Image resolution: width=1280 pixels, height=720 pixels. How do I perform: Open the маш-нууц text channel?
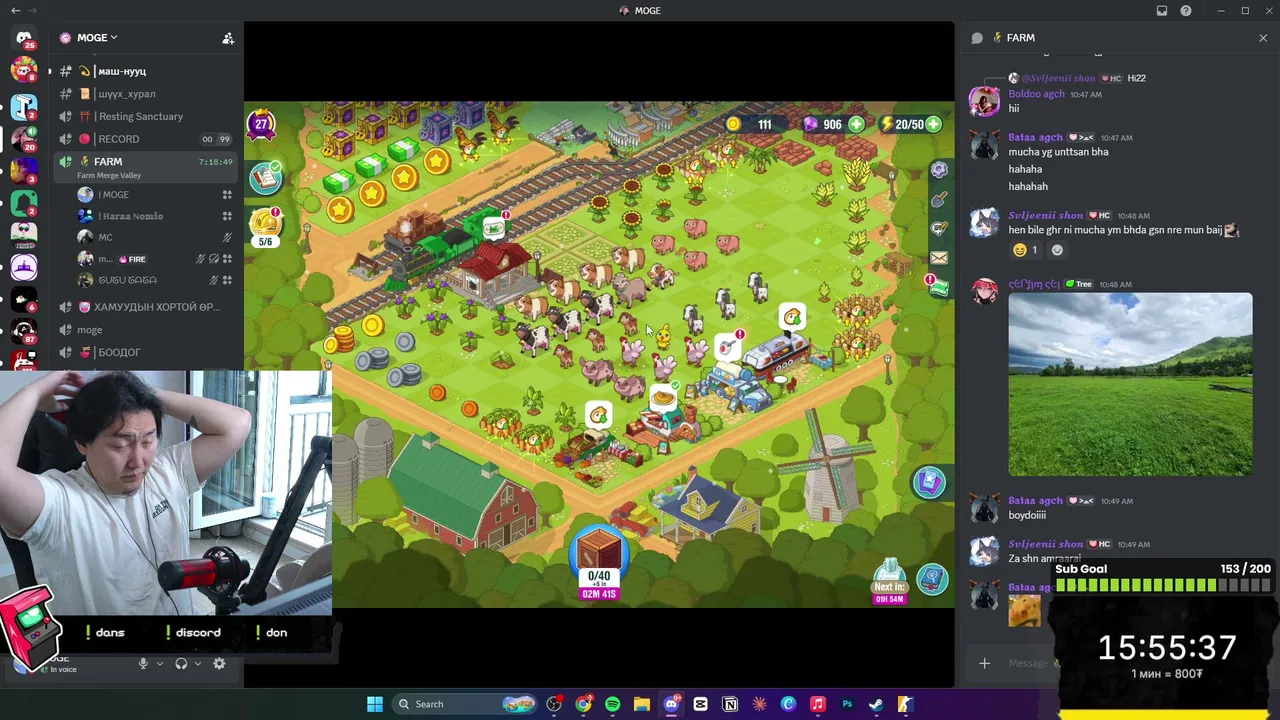click(x=146, y=71)
